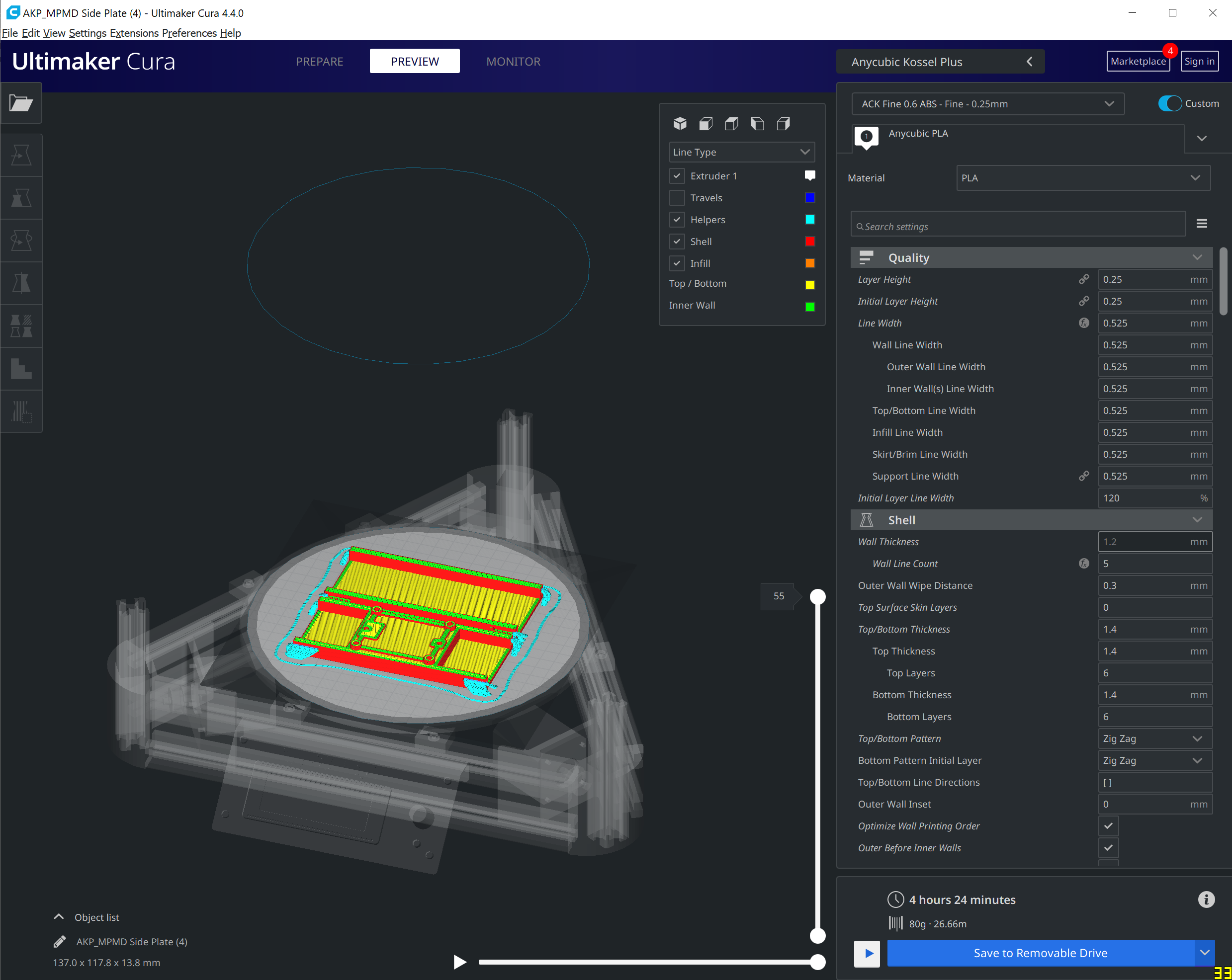This screenshot has width=1232, height=980.
Task: Open the ACK Fine 0.6 ABS profile dropdown
Action: 987,104
